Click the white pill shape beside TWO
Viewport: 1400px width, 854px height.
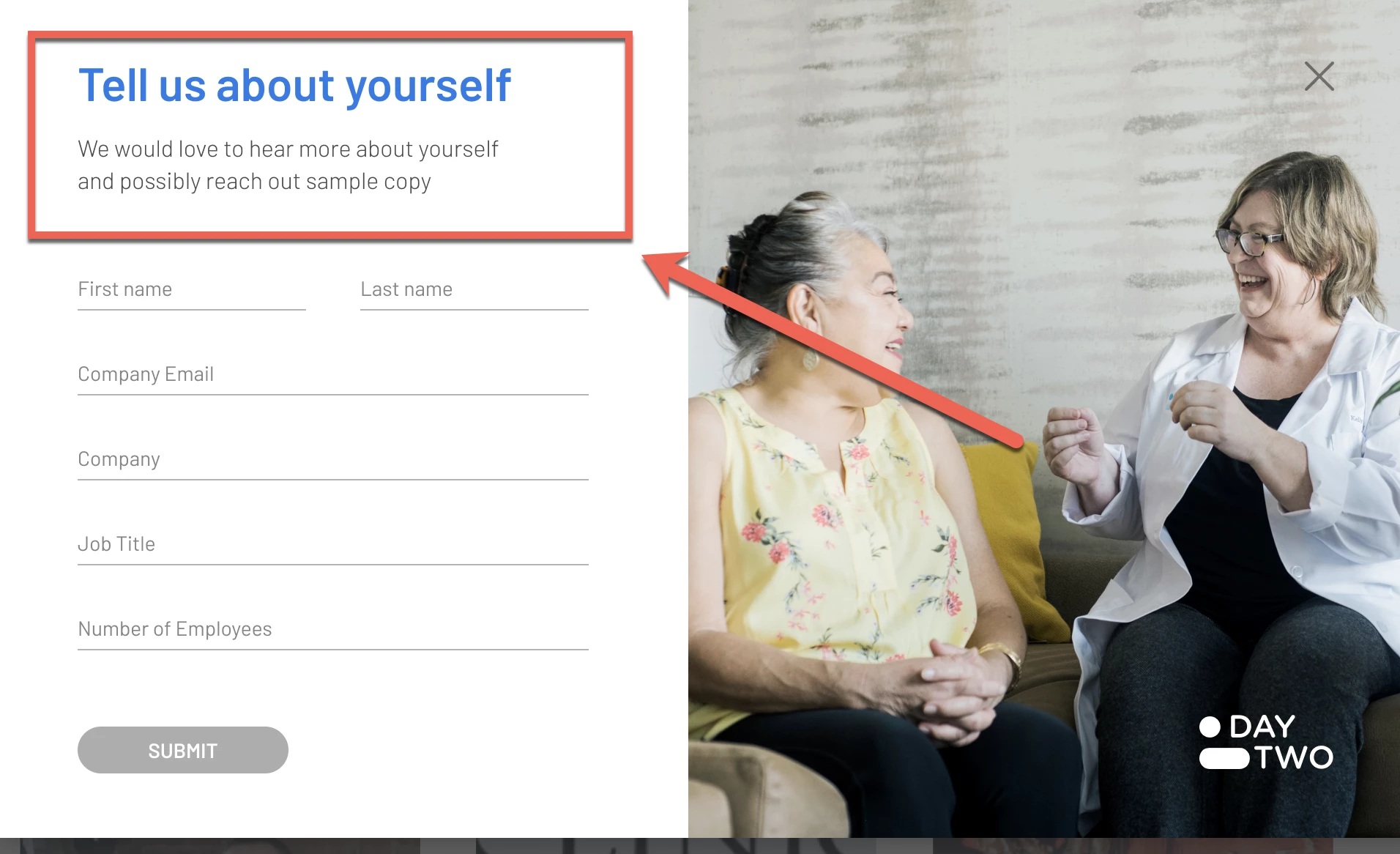pyautogui.click(x=1224, y=759)
